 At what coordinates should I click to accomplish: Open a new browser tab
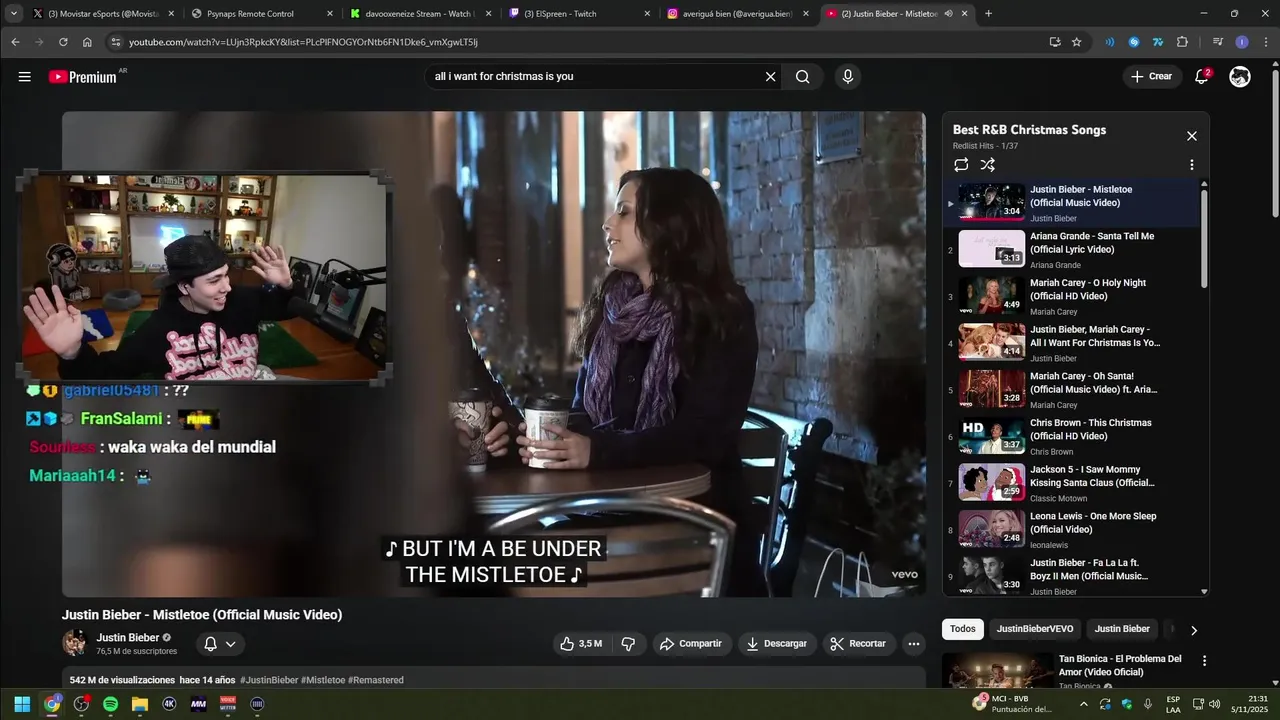(988, 14)
